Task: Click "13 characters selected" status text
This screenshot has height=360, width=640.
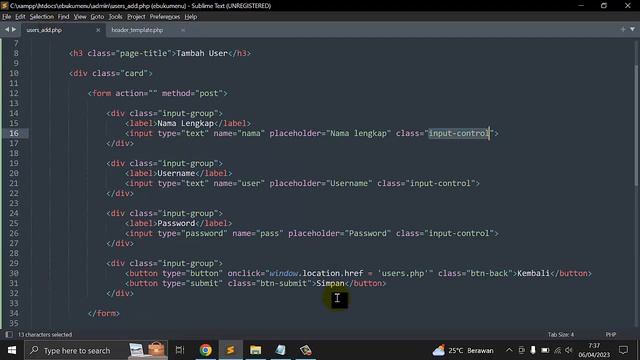Action: tap(45, 334)
